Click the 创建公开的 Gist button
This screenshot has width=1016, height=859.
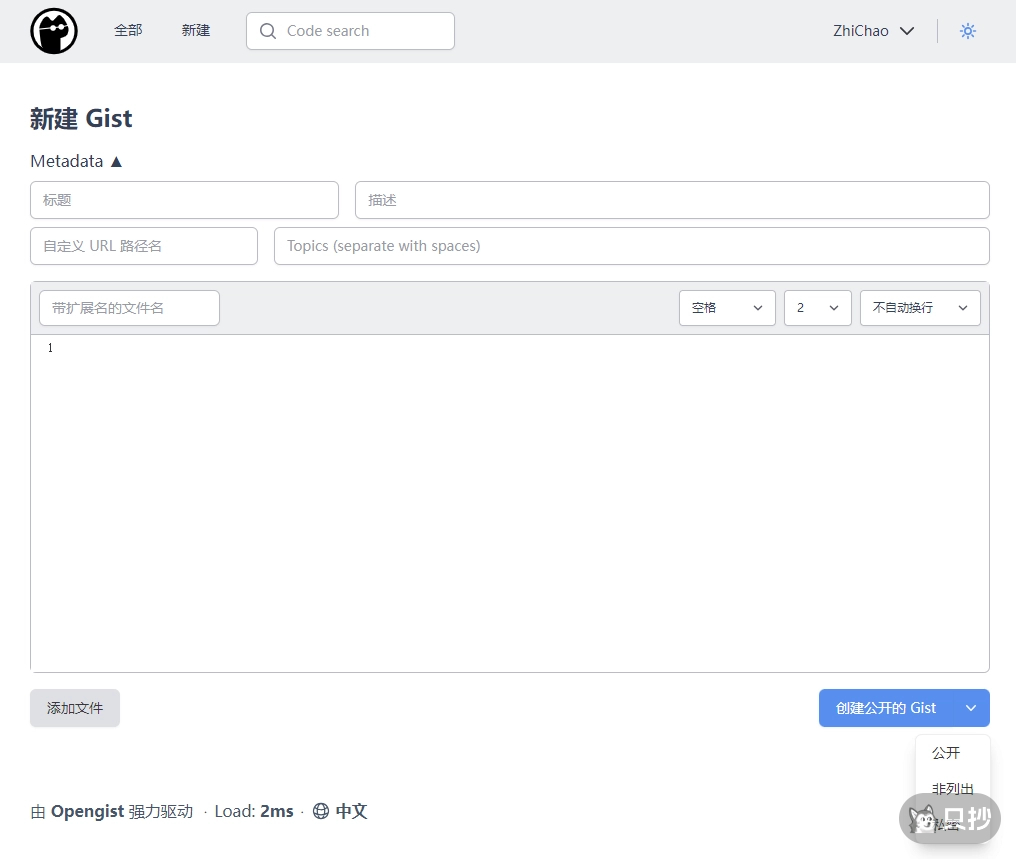[x=885, y=708]
